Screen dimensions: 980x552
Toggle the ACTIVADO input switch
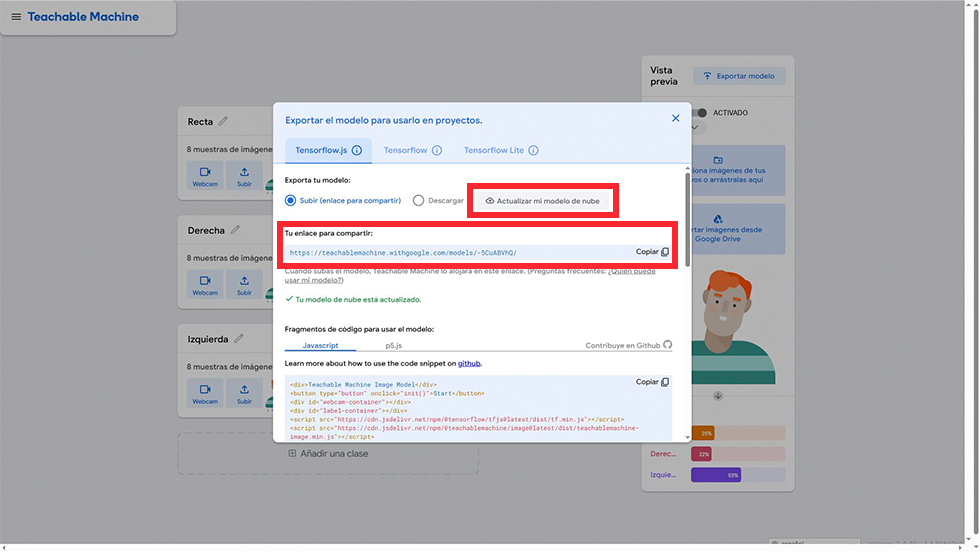pyautogui.click(x=701, y=113)
